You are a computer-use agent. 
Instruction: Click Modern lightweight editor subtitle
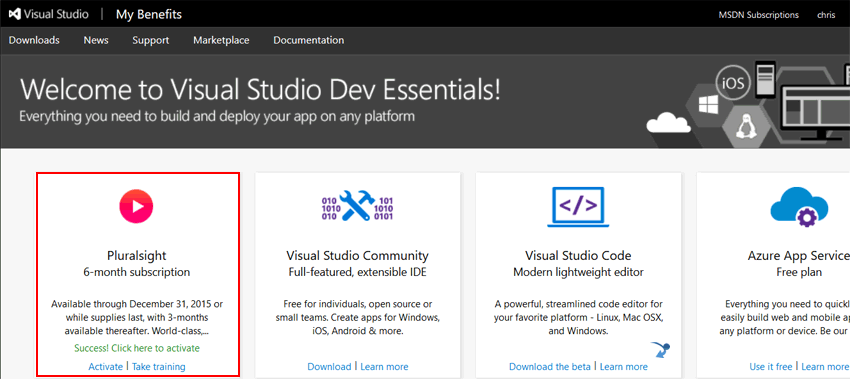point(578,272)
